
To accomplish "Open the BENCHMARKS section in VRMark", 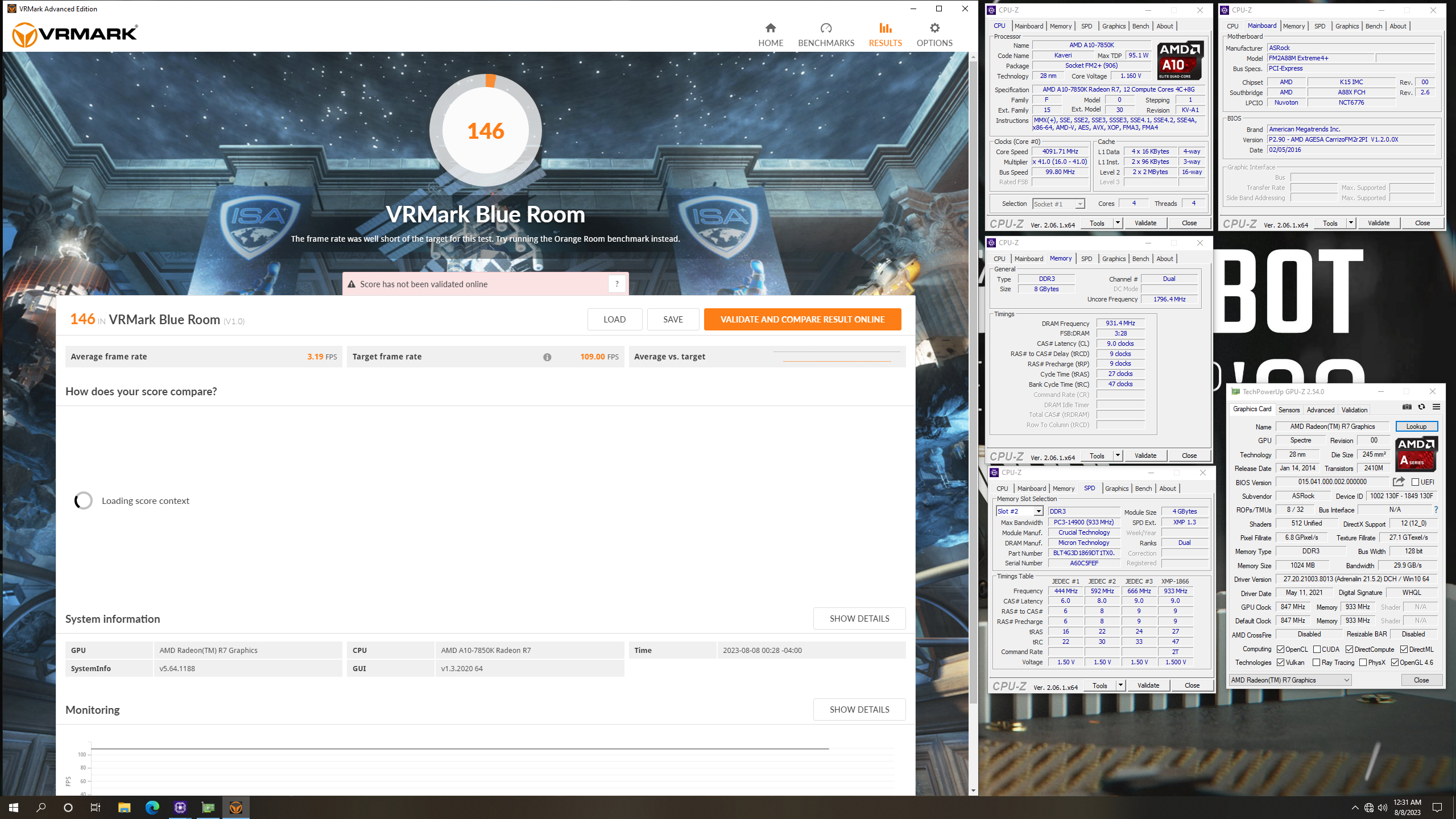I will click(826, 35).
